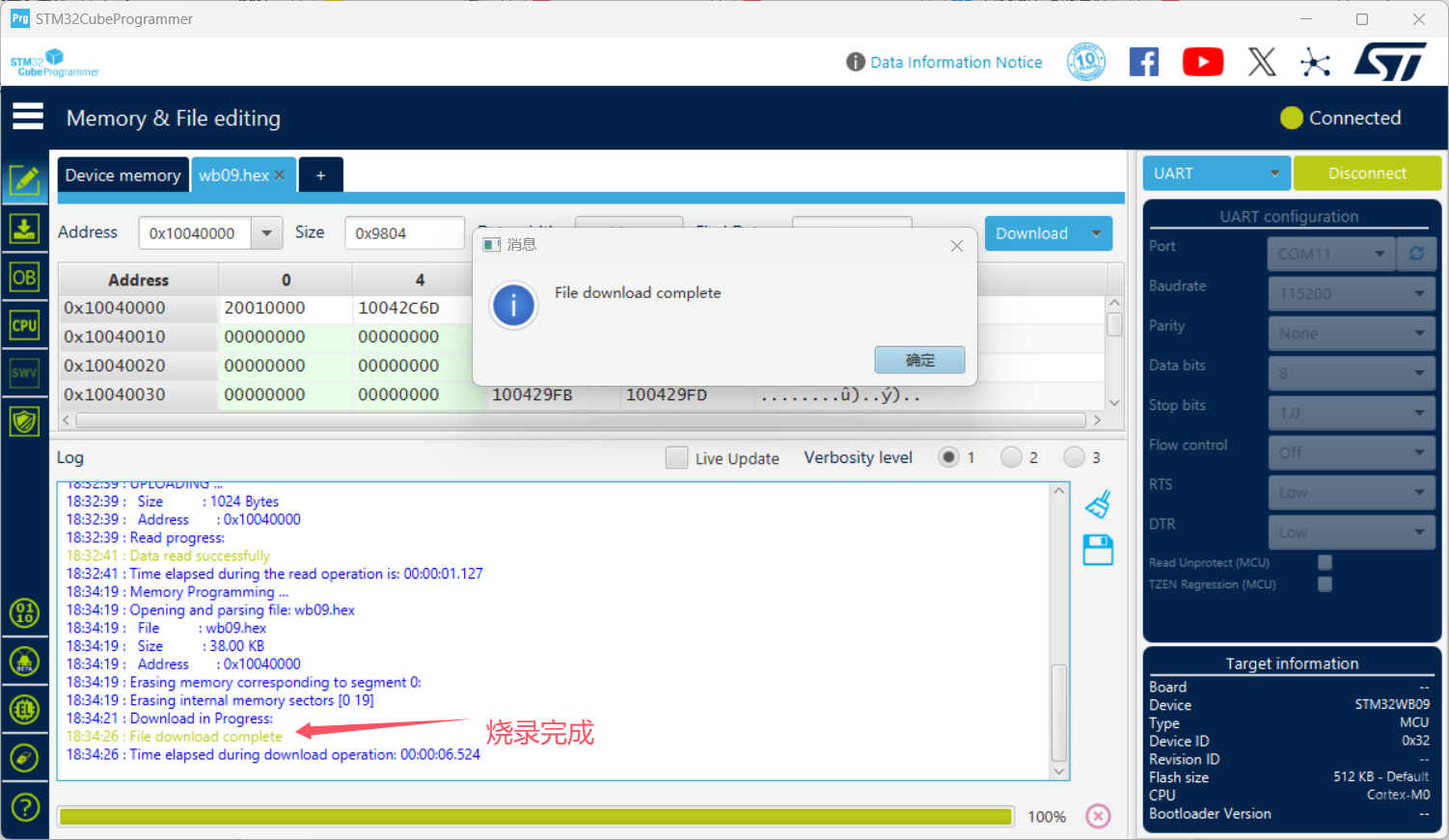This screenshot has width=1449, height=840.
Task: Open the UART connection type dropdown
Action: [x=1215, y=174]
